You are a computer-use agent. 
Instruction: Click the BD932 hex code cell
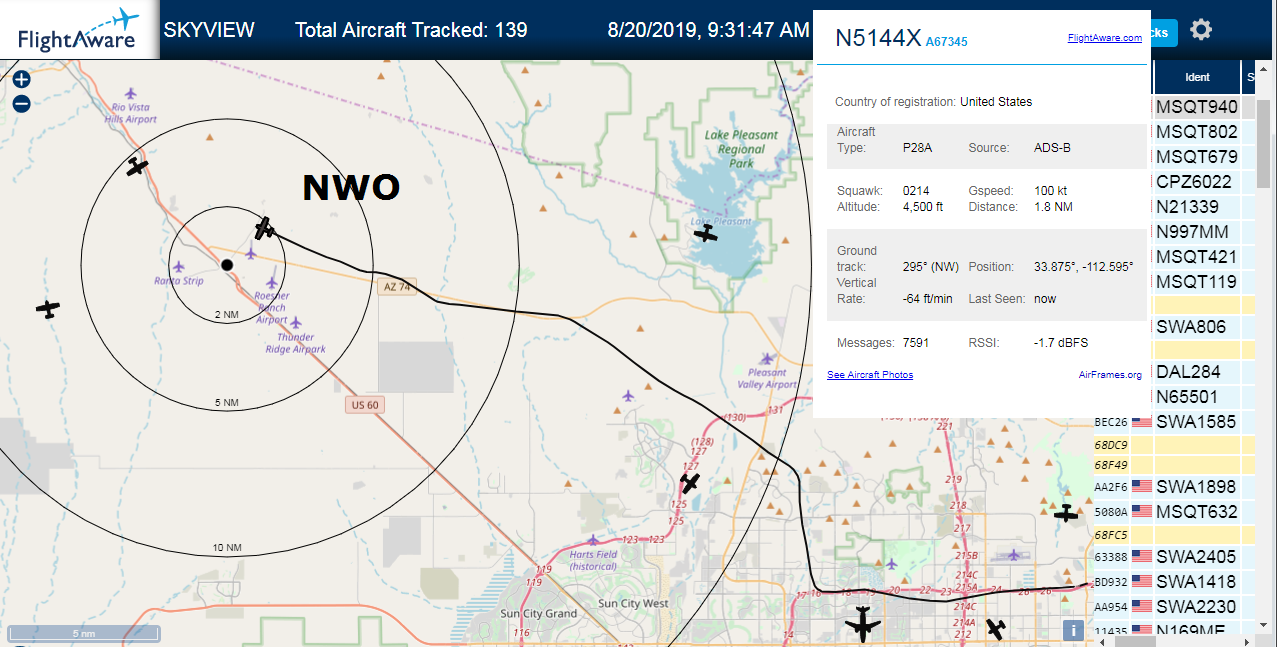point(1110,582)
